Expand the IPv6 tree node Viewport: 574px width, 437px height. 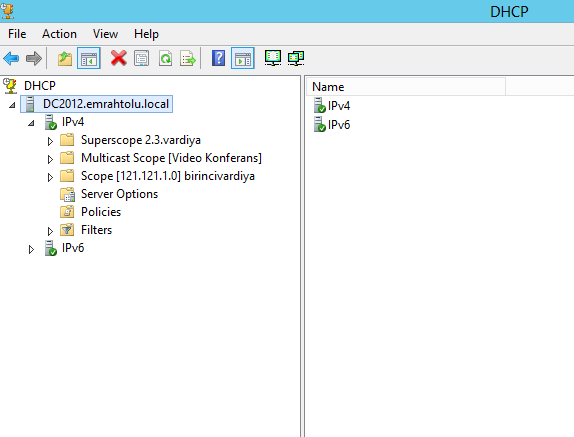[x=31, y=249]
